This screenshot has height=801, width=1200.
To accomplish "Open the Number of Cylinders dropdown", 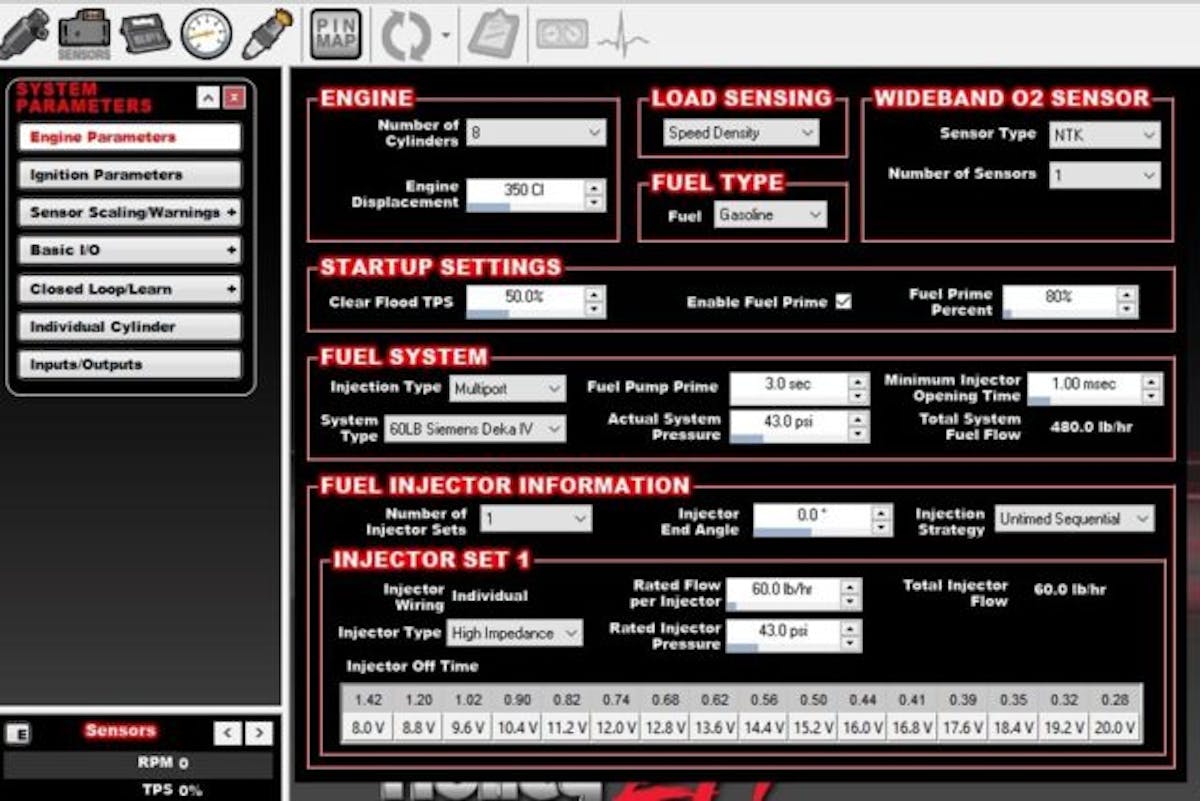I will coord(536,132).
